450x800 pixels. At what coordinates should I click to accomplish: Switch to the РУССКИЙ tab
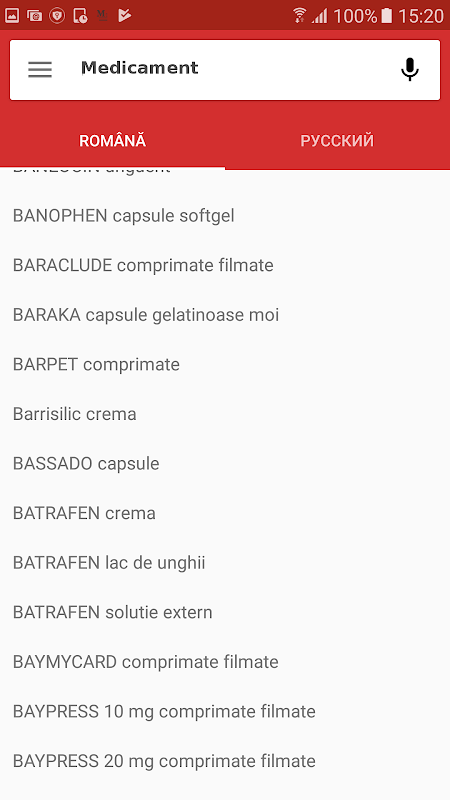tap(337, 141)
